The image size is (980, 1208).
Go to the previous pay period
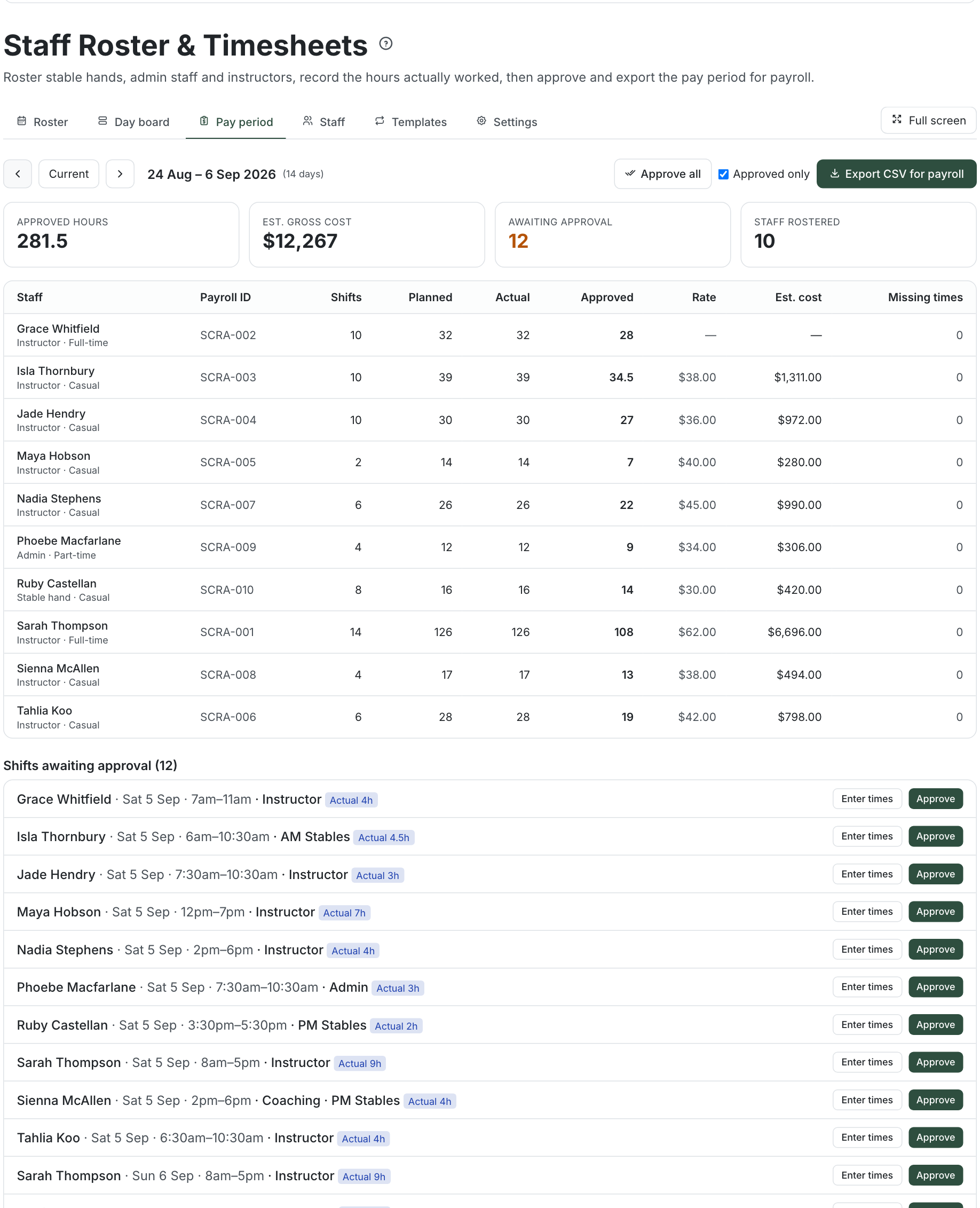point(18,174)
